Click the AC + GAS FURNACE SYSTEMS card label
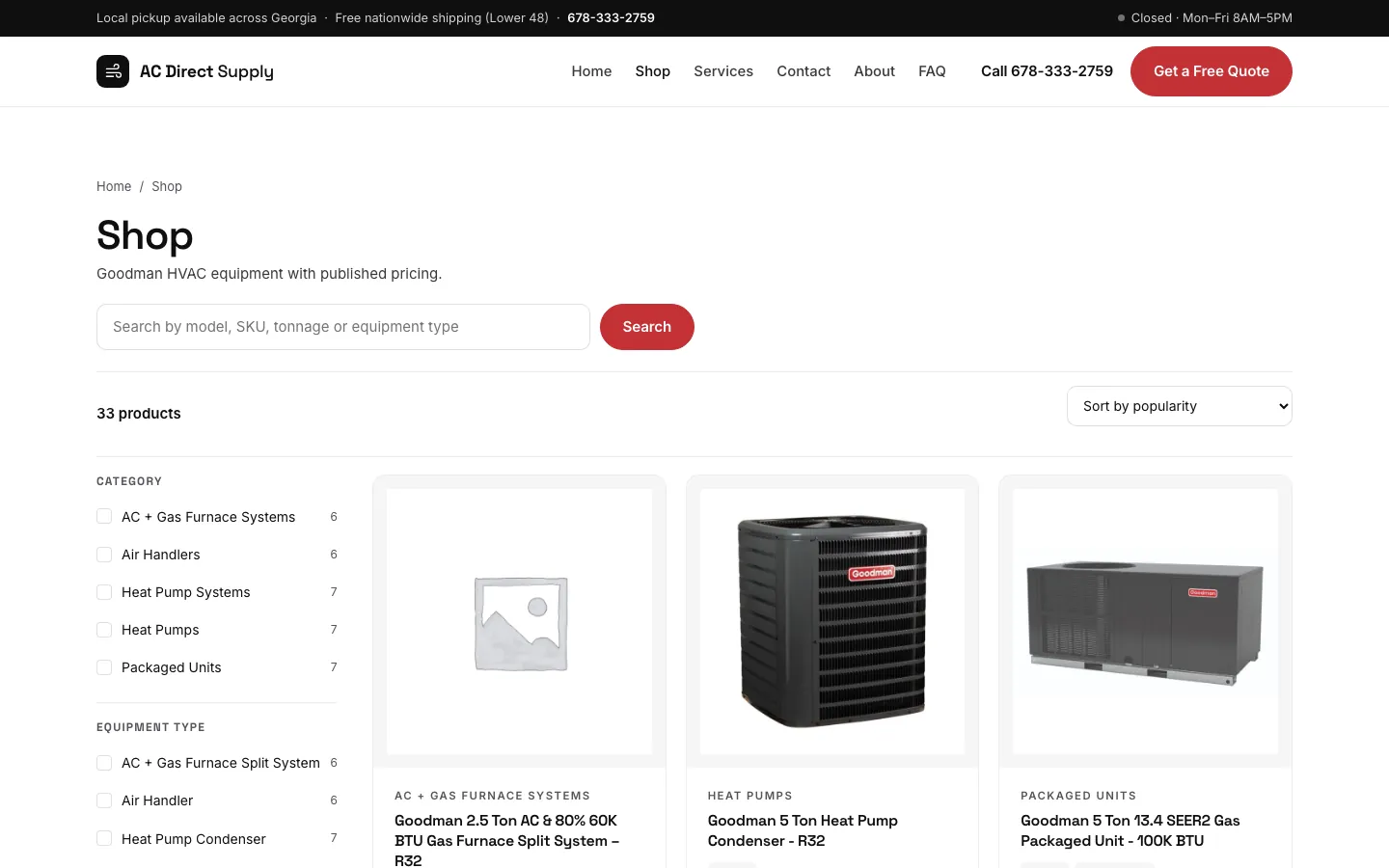 coord(492,796)
